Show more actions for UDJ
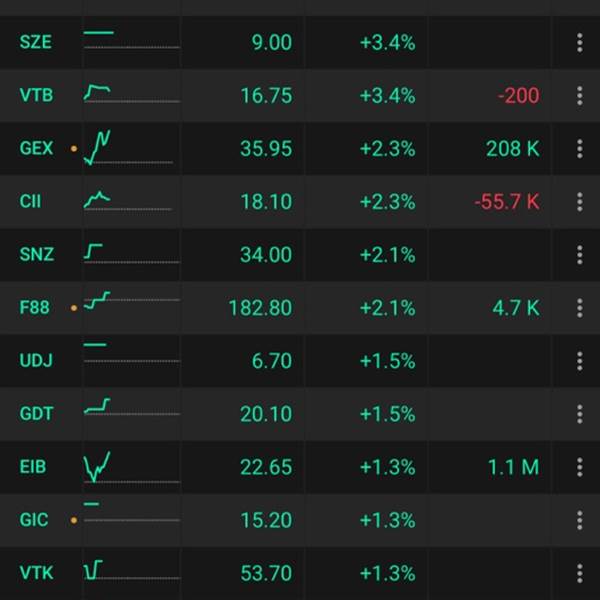This screenshot has height=600, width=600. [579, 361]
